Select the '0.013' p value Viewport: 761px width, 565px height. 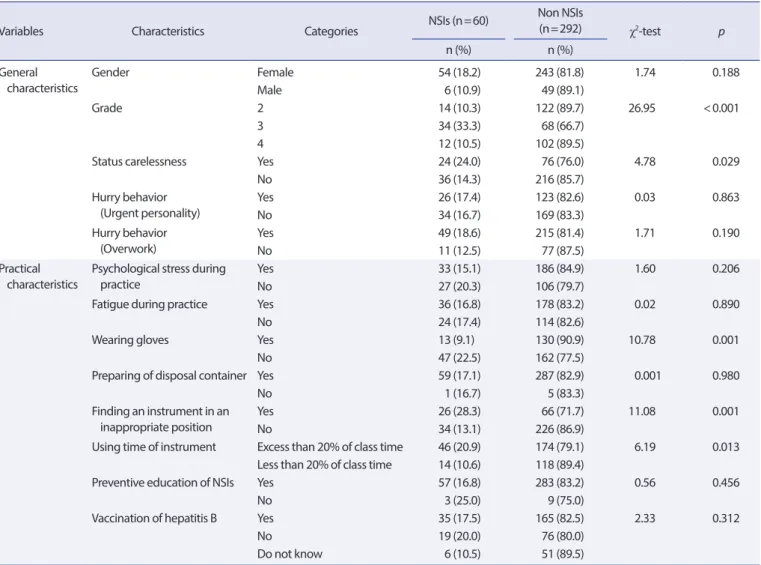[726, 447]
